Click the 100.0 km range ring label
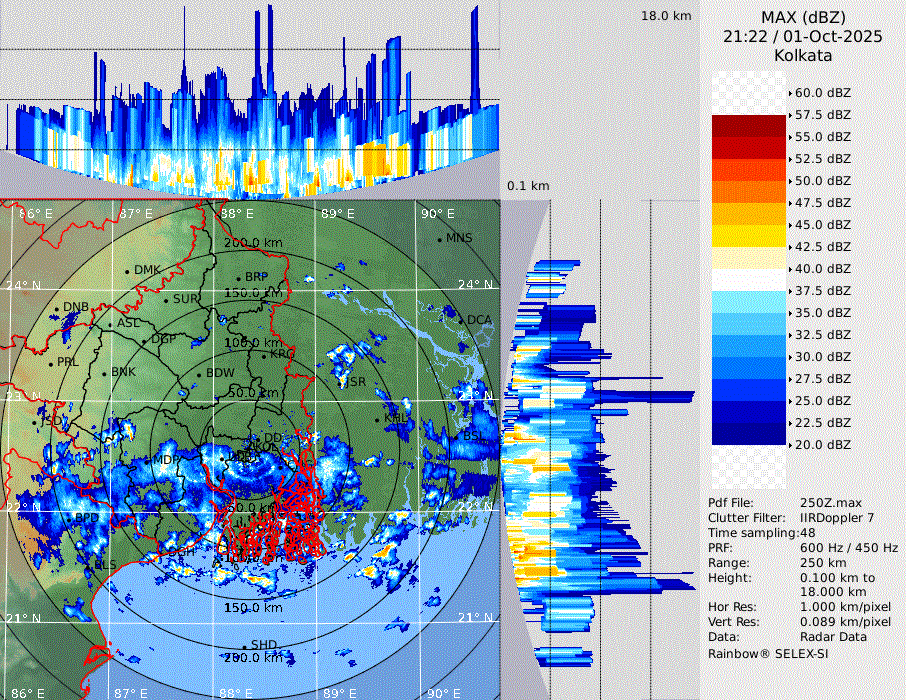Screen dimensions: 906x700 pyautogui.click(x=250, y=343)
